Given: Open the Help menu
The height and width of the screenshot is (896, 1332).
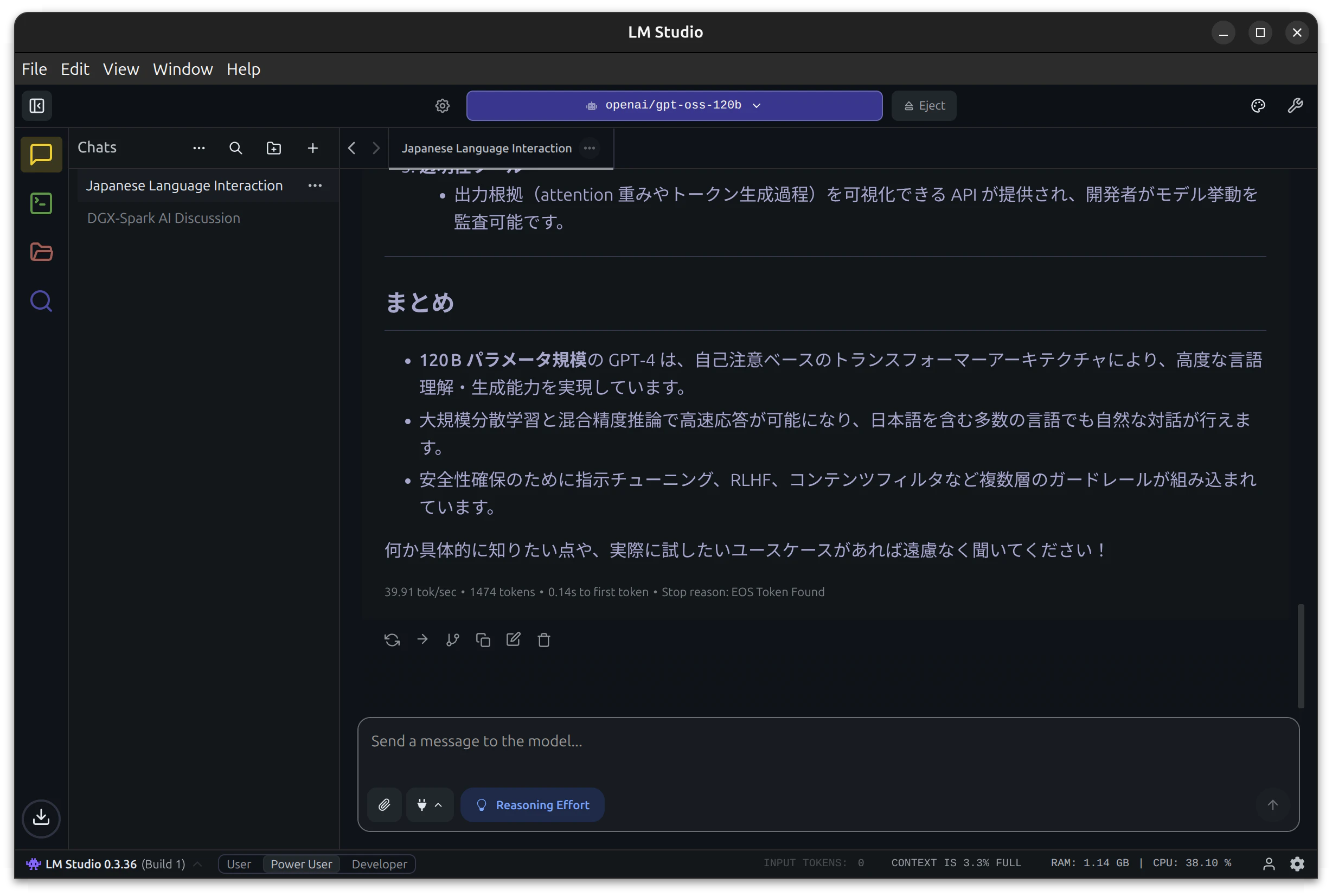Looking at the screenshot, I should [244, 69].
